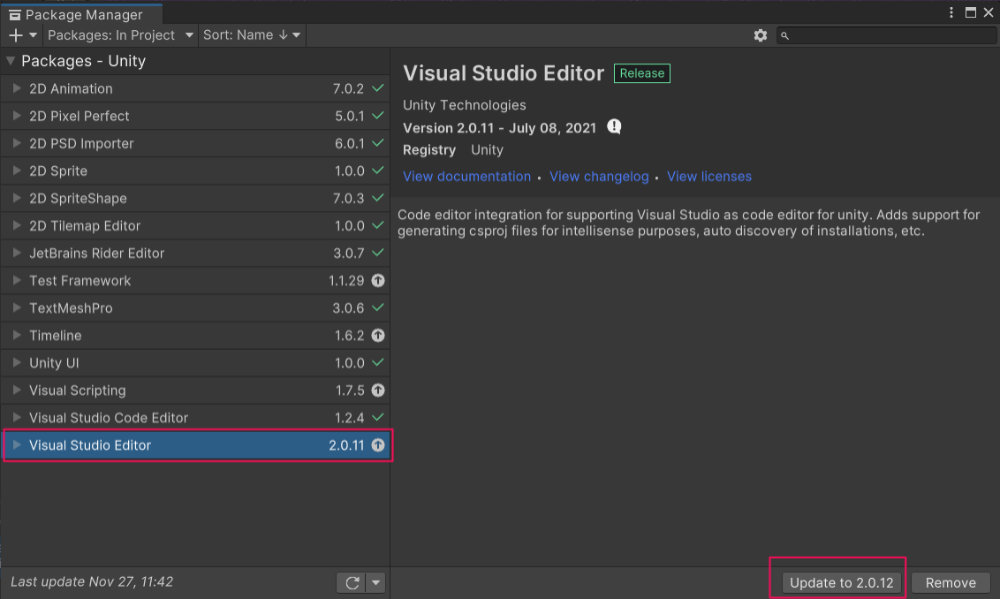Maximize the Package Manager window
1000x599 pixels.
(x=970, y=13)
